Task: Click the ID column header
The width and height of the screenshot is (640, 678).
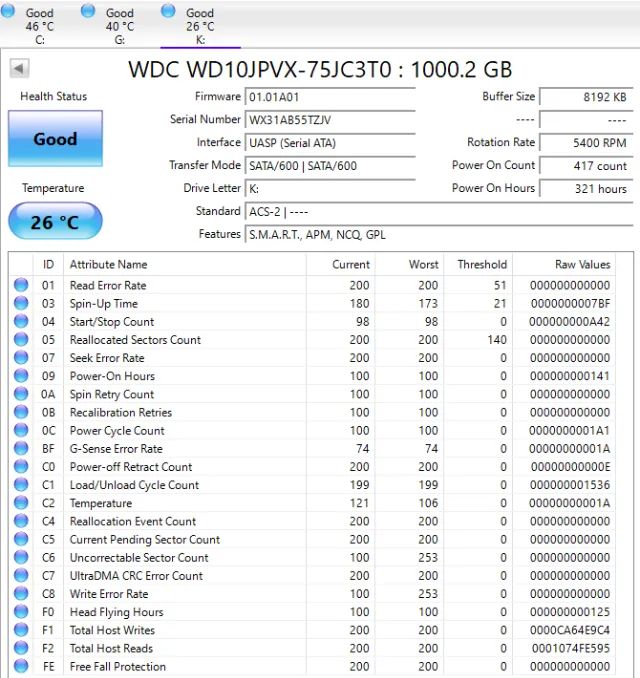Action: click(48, 264)
